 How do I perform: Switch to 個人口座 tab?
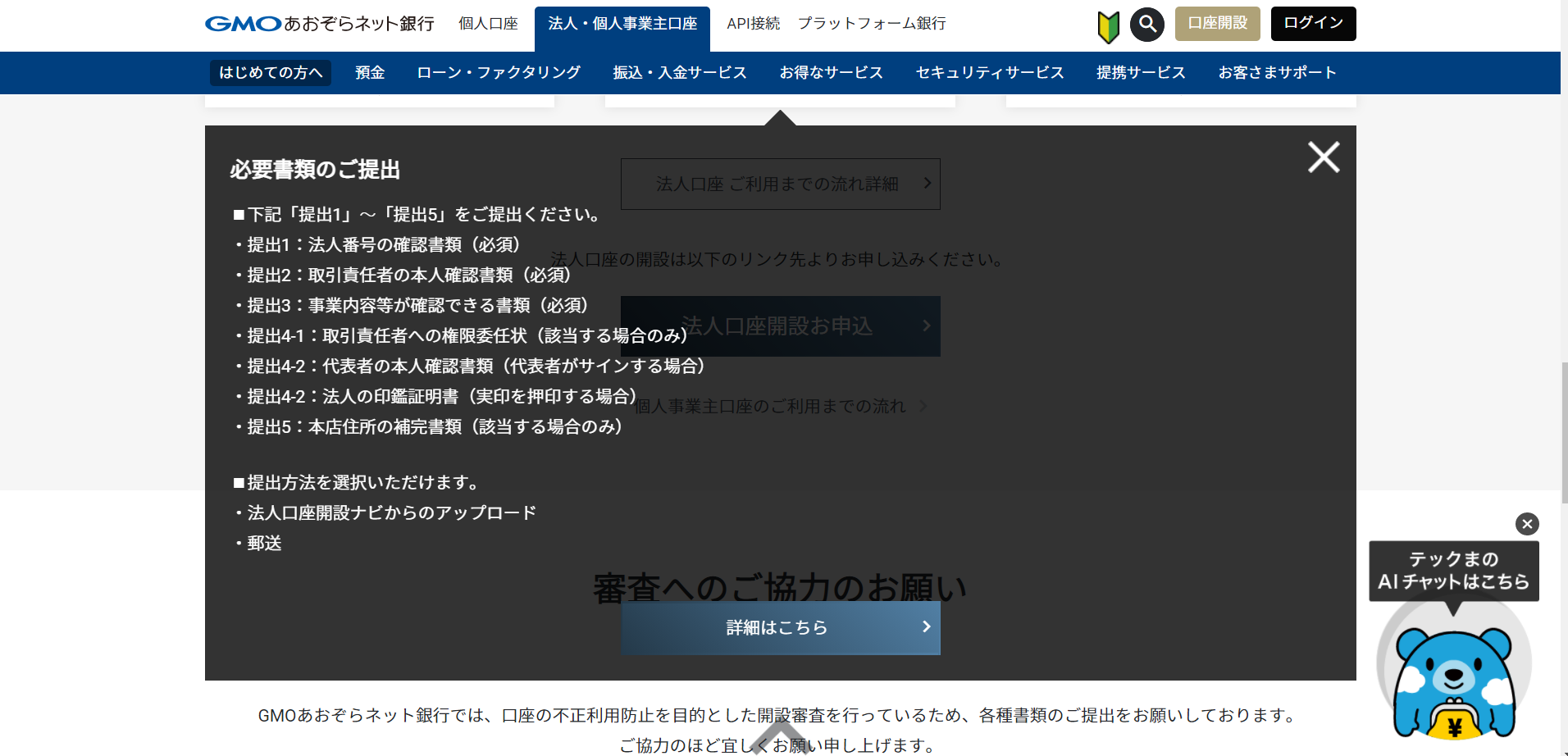pyautogui.click(x=488, y=24)
